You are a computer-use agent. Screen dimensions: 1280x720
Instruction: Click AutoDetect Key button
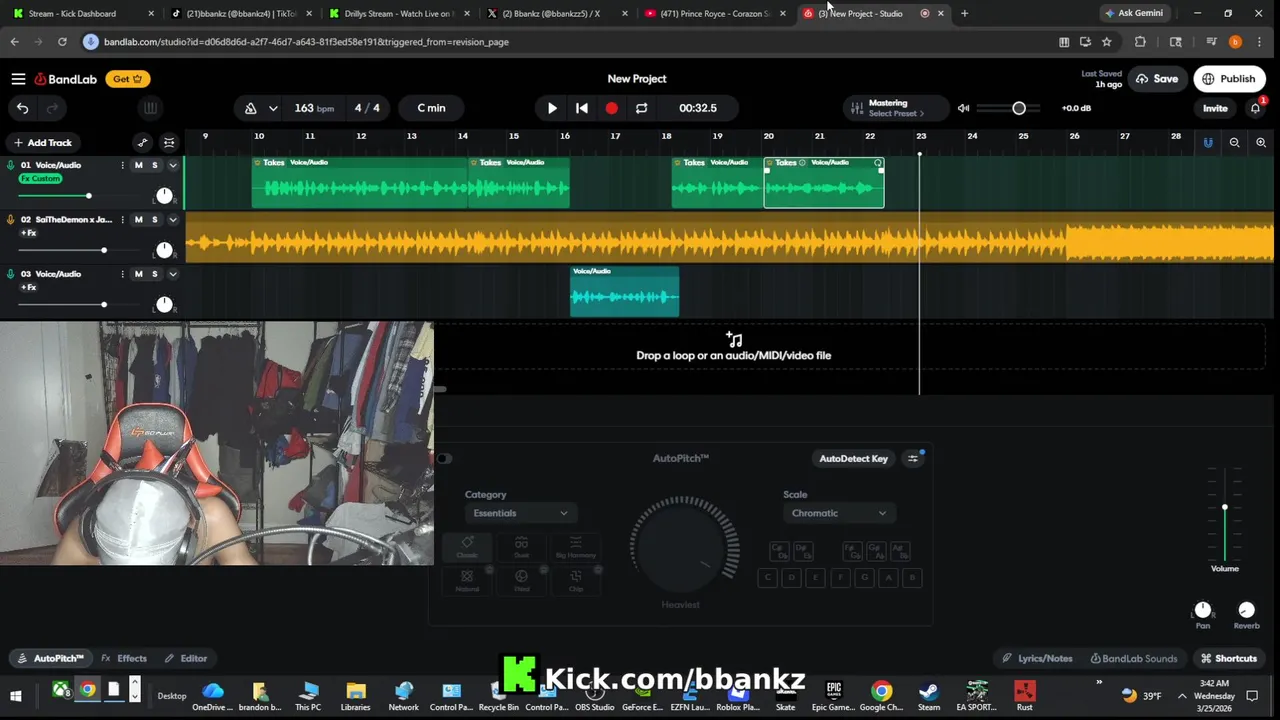[x=854, y=458]
